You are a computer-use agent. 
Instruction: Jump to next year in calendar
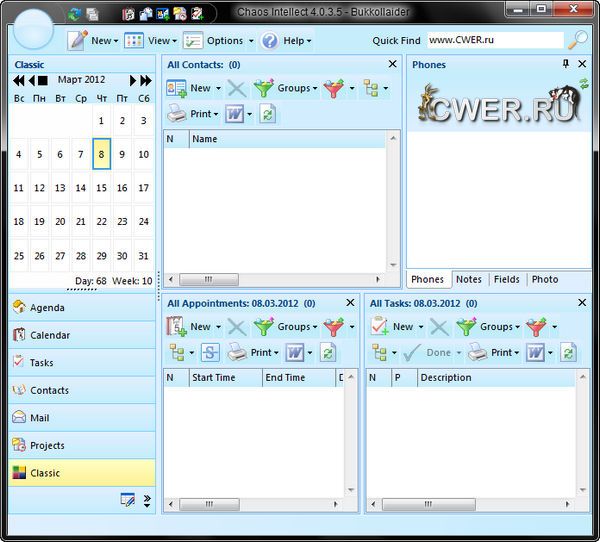click(147, 79)
